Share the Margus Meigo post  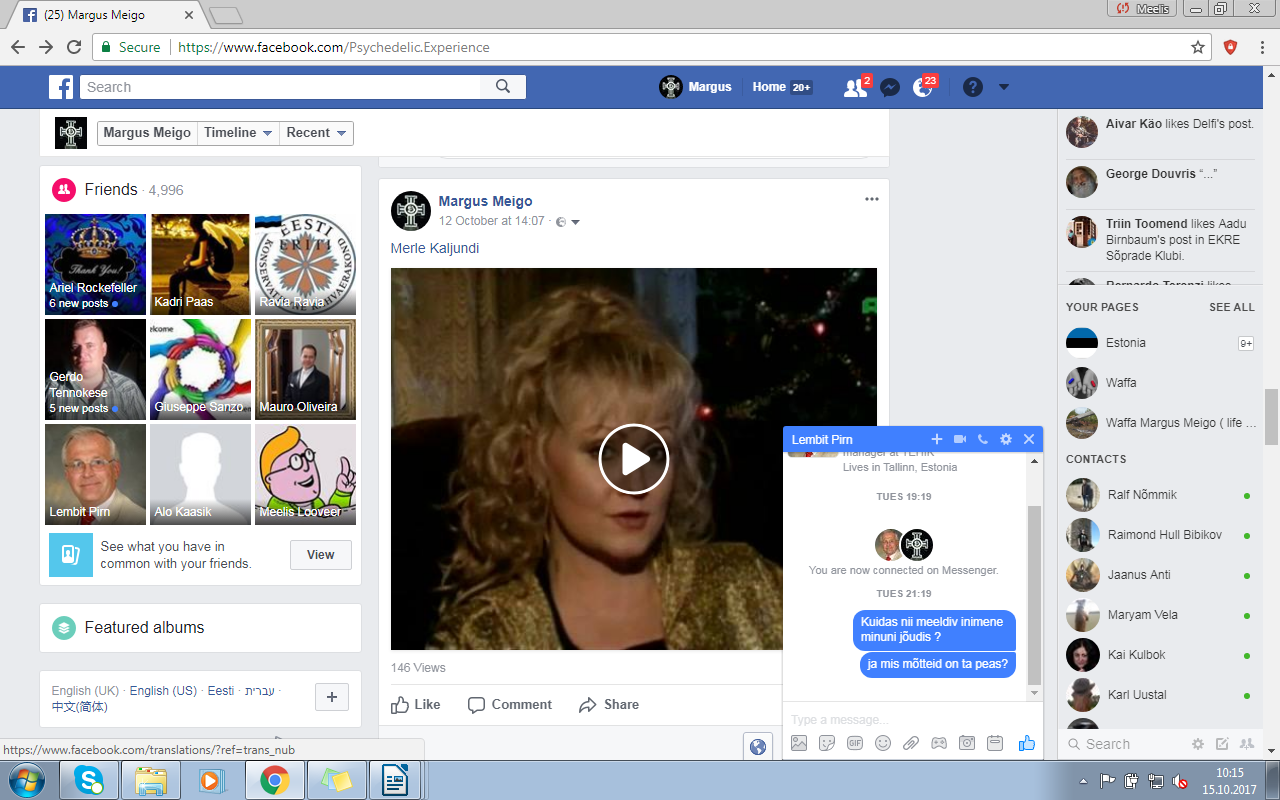coord(609,705)
